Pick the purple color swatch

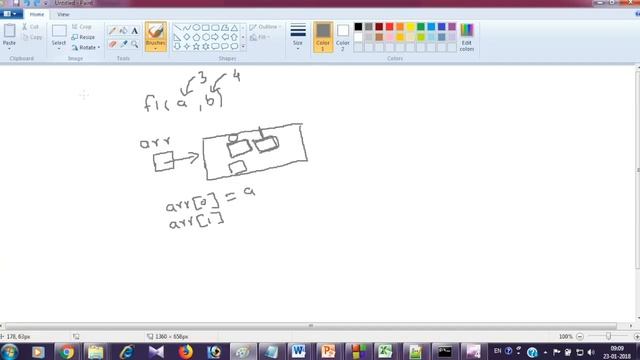(x=452, y=27)
